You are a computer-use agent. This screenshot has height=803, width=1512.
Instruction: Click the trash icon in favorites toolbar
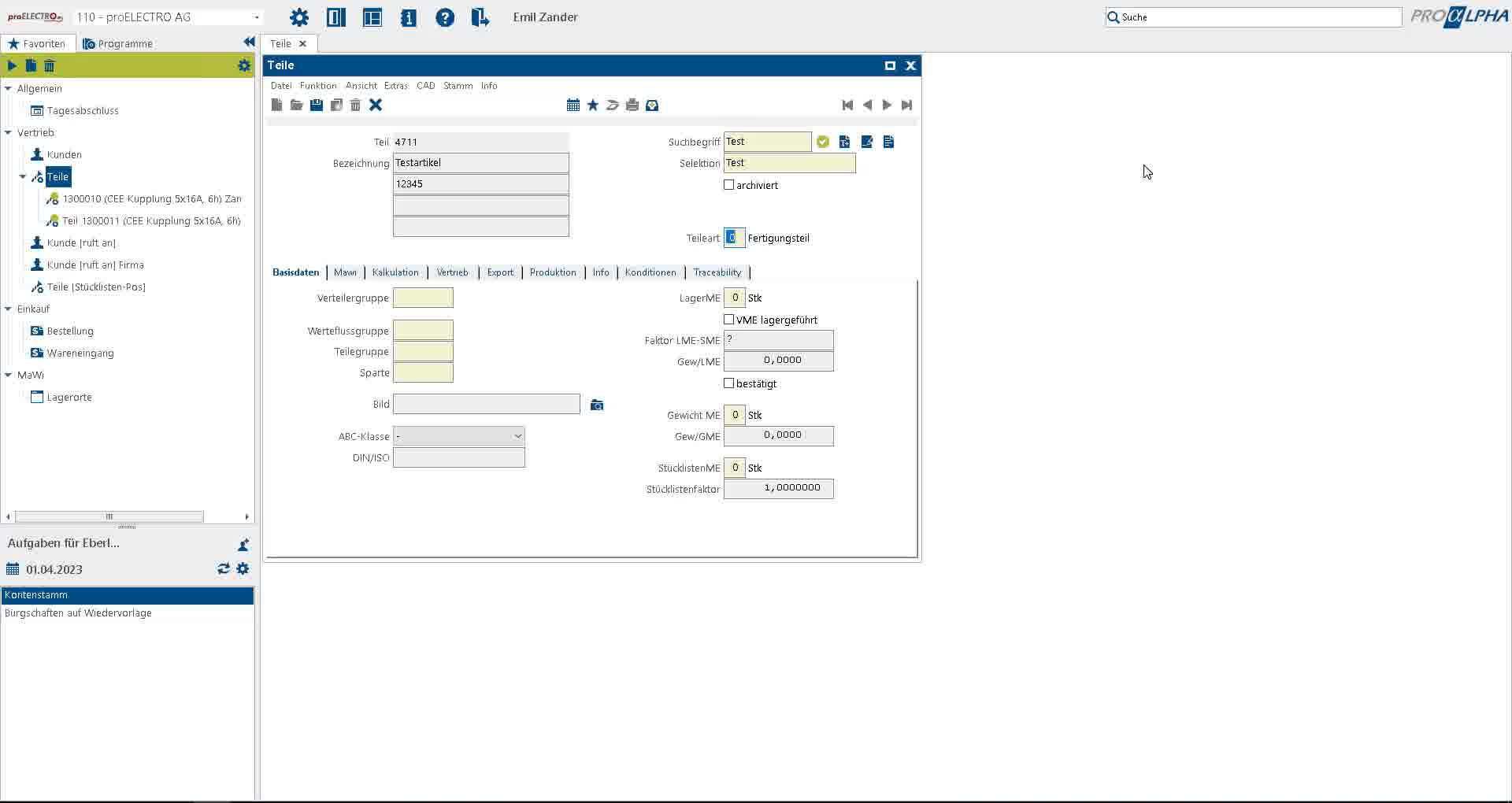click(50, 65)
